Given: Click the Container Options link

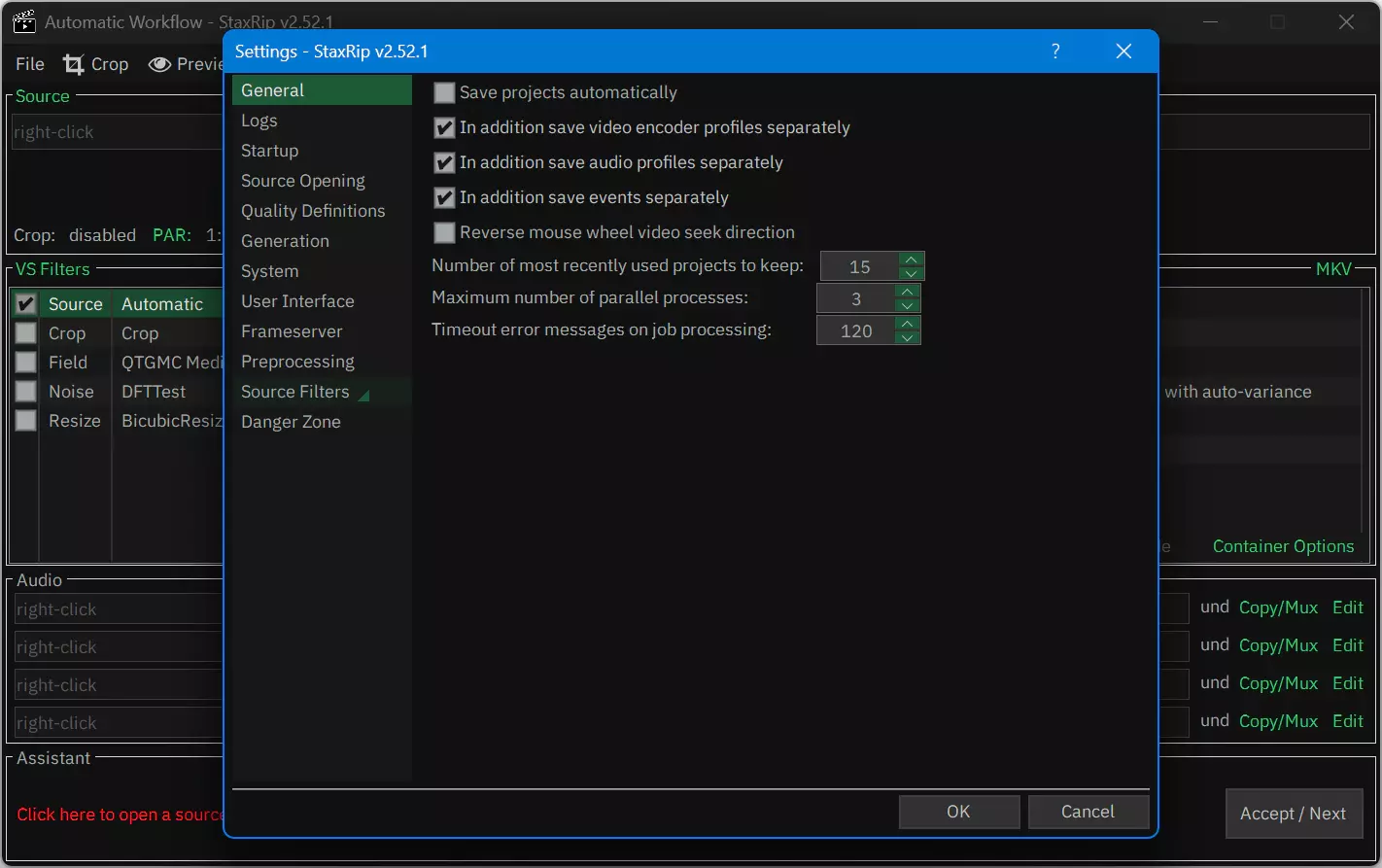Looking at the screenshot, I should [x=1283, y=546].
